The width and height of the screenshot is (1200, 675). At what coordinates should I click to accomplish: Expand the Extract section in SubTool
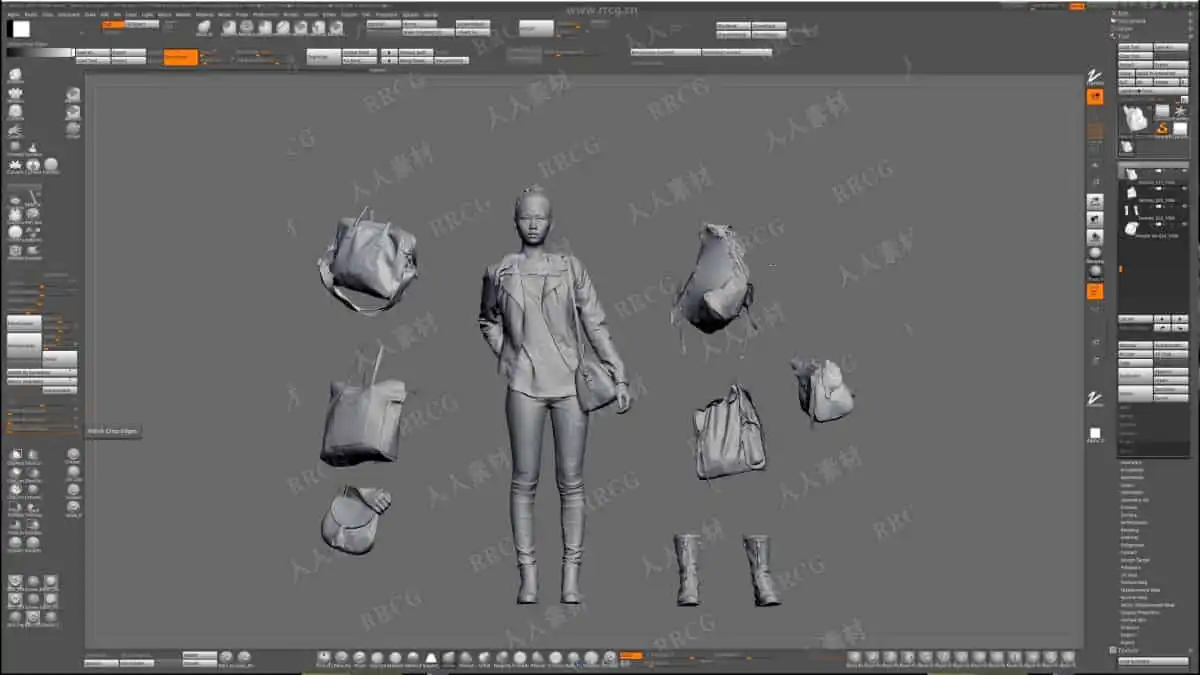pos(1126,451)
